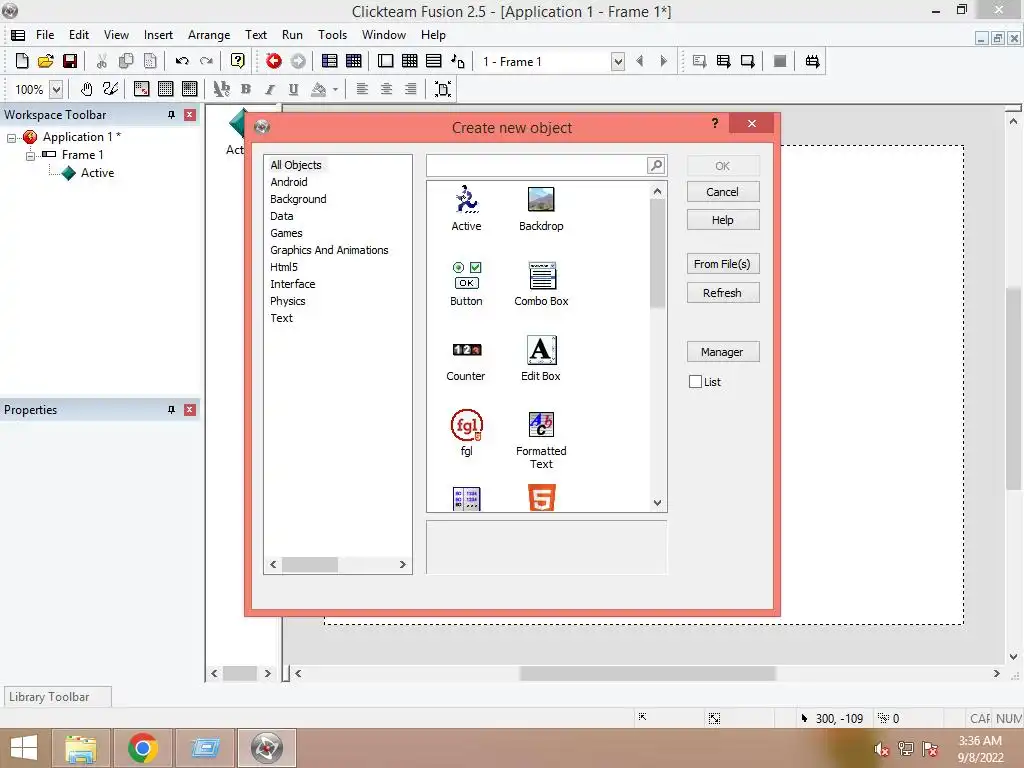Select the Active object in the list
This screenshot has height=768, width=1024.
coord(466,208)
